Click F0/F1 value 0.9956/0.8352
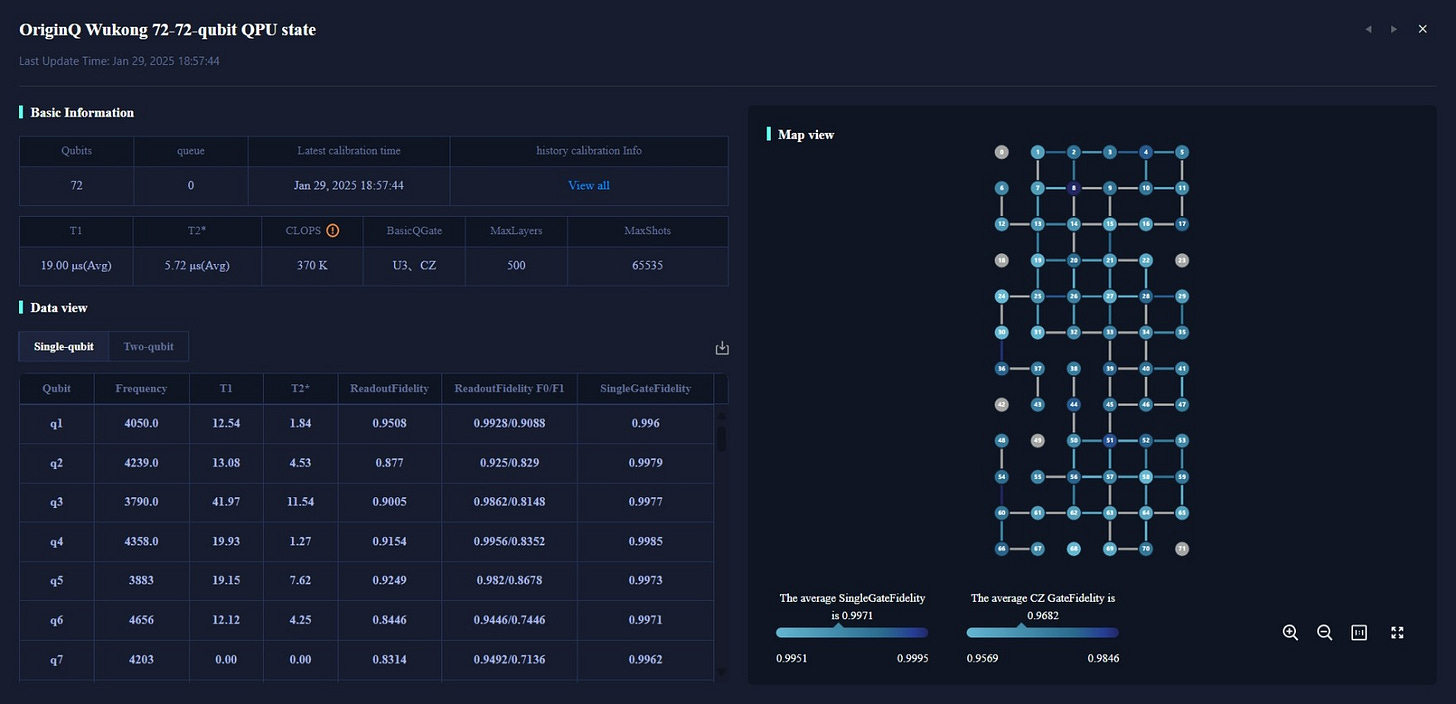 coord(509,541)
